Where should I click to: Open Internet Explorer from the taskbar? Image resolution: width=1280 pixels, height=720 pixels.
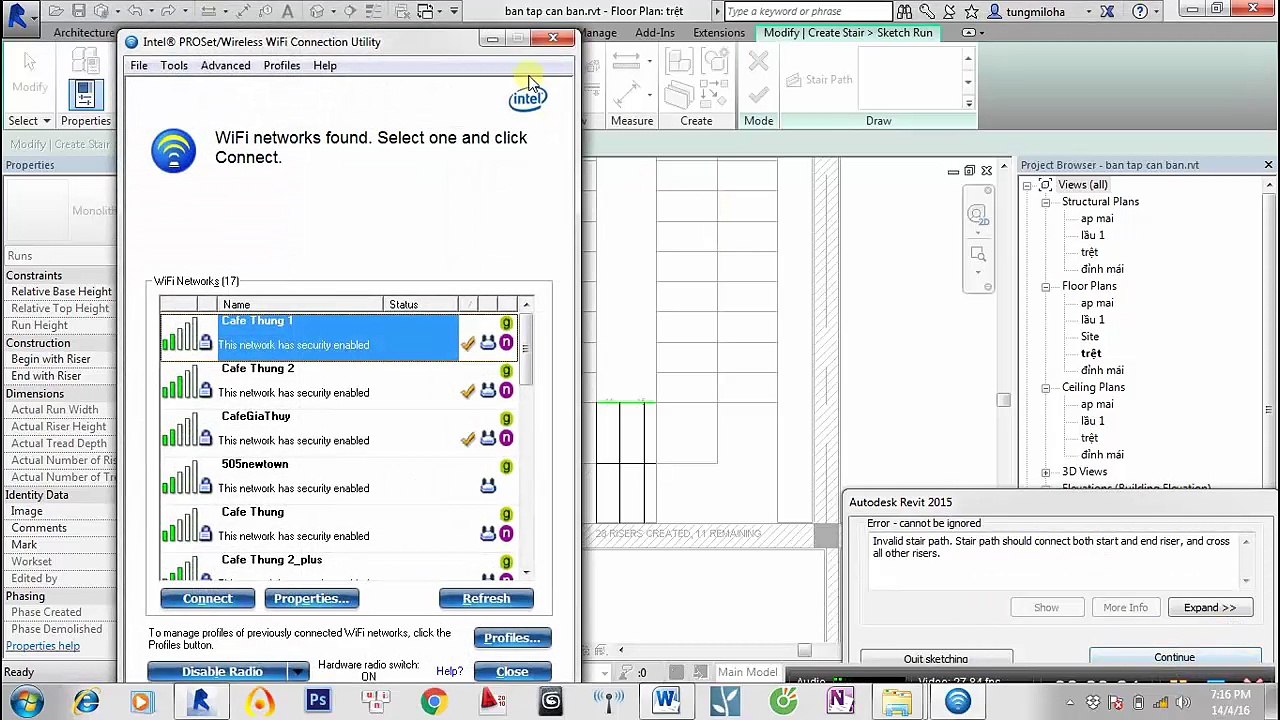point(86,701)
